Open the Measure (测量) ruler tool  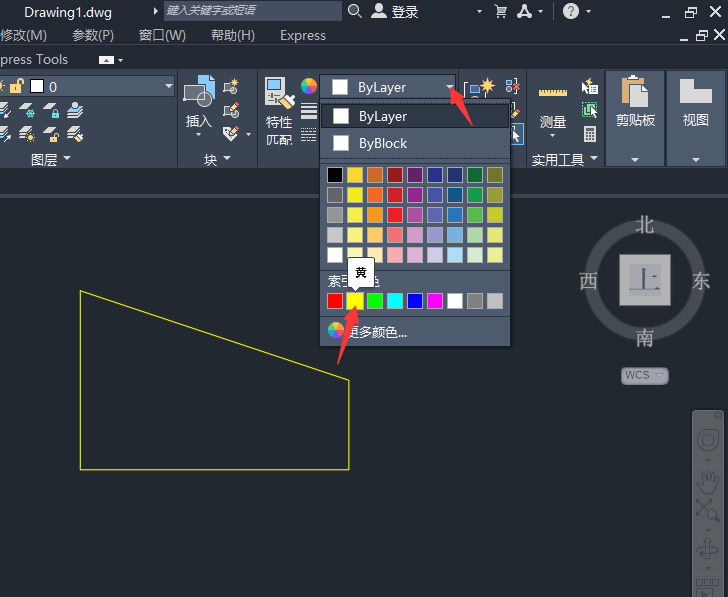[552, 92]
